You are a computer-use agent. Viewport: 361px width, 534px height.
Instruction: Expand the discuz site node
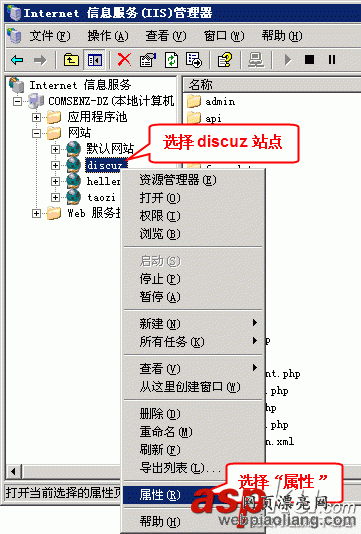point(55,165)
